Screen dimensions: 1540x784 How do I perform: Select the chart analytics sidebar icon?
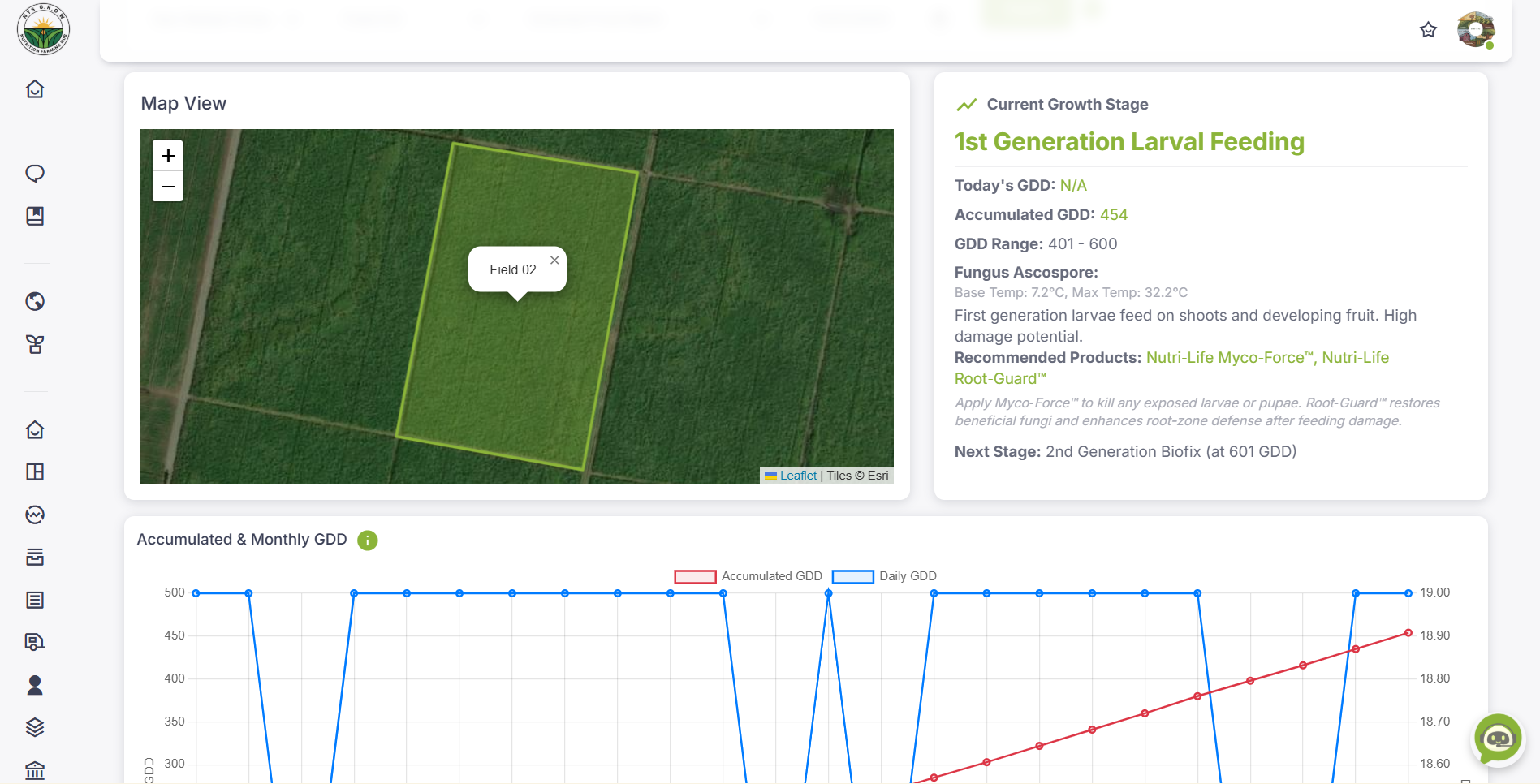tap(35, 515)
